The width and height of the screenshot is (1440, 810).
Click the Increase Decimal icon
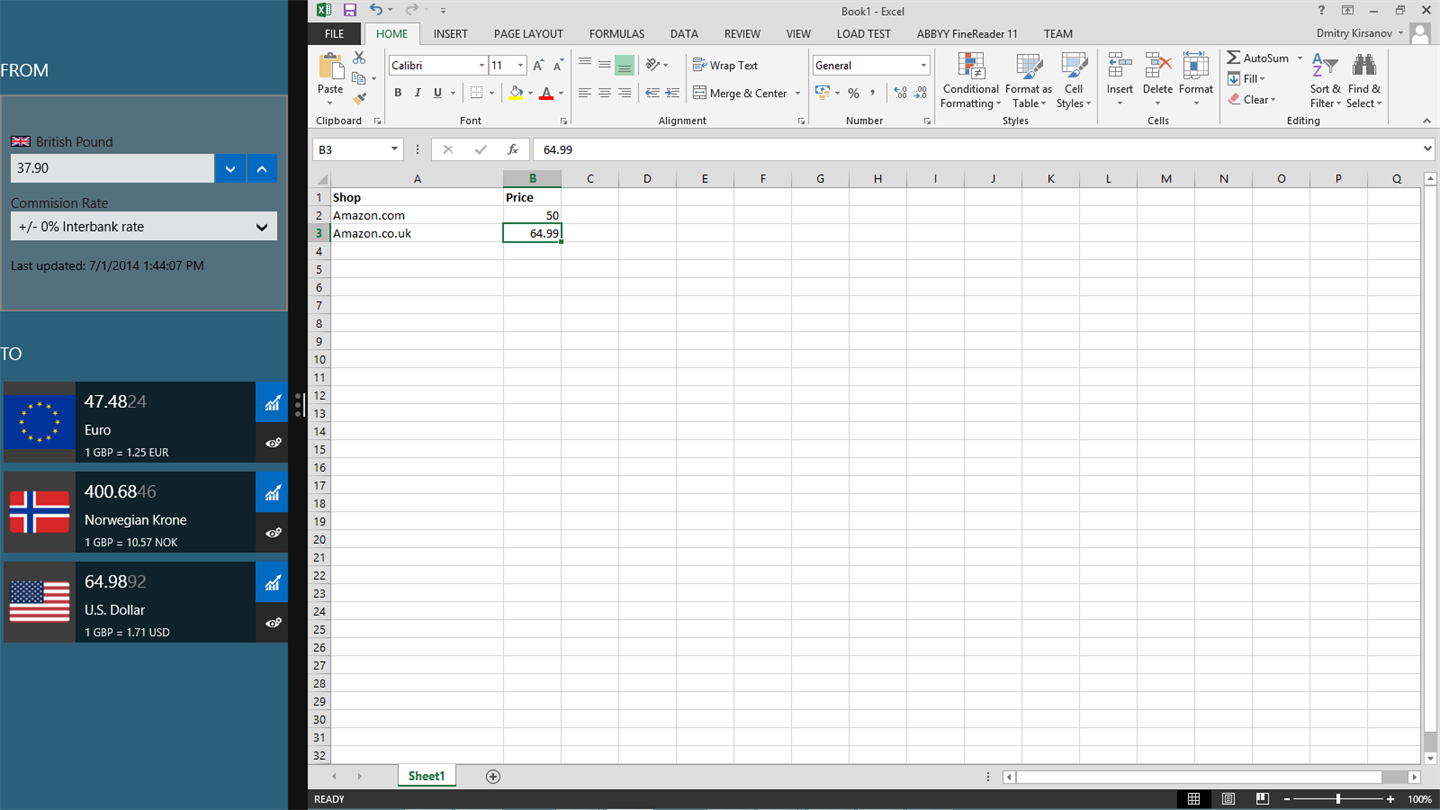point(900,93)
